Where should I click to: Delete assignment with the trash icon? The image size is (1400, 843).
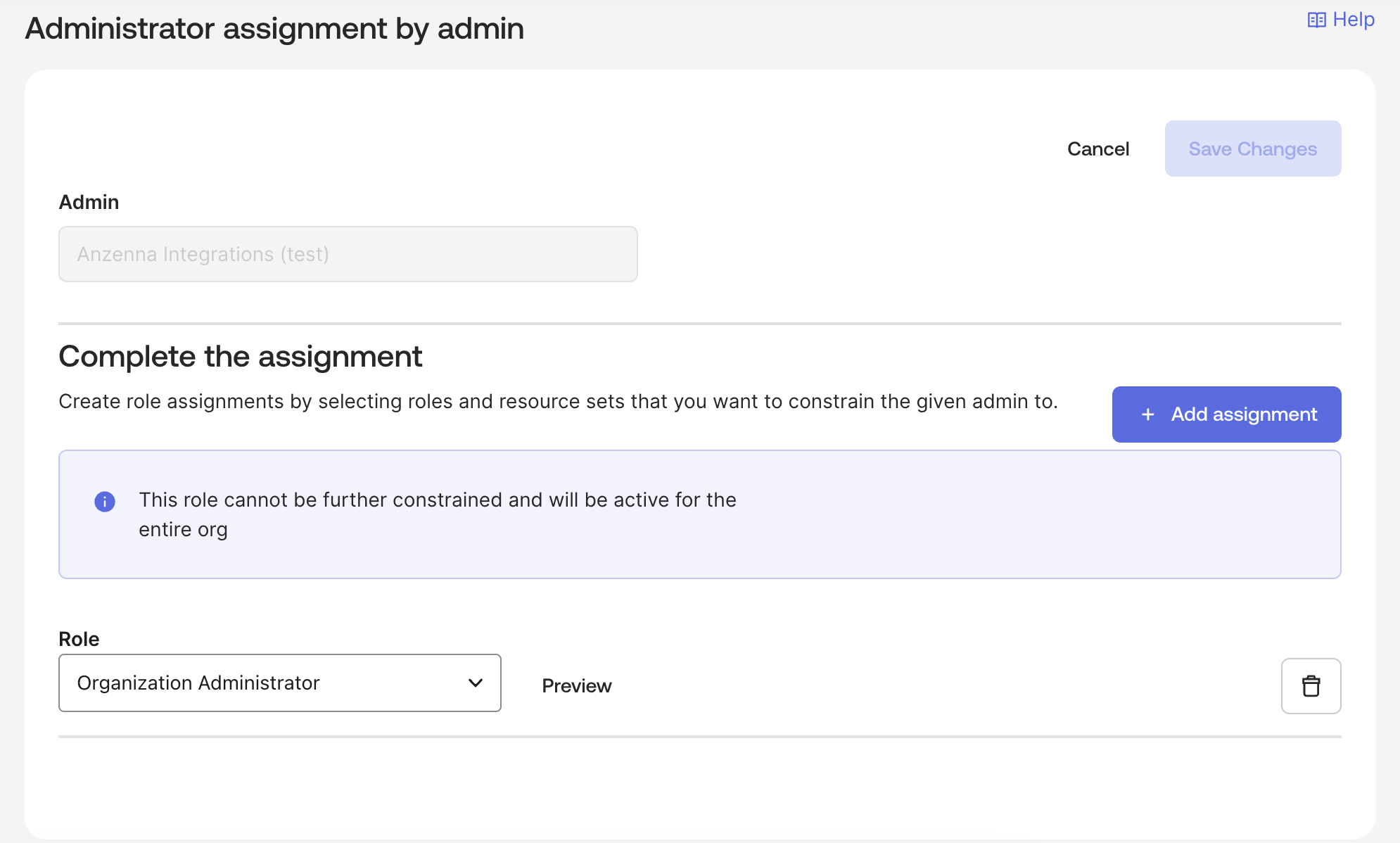pyautogui.click(x=1311, y=686)
